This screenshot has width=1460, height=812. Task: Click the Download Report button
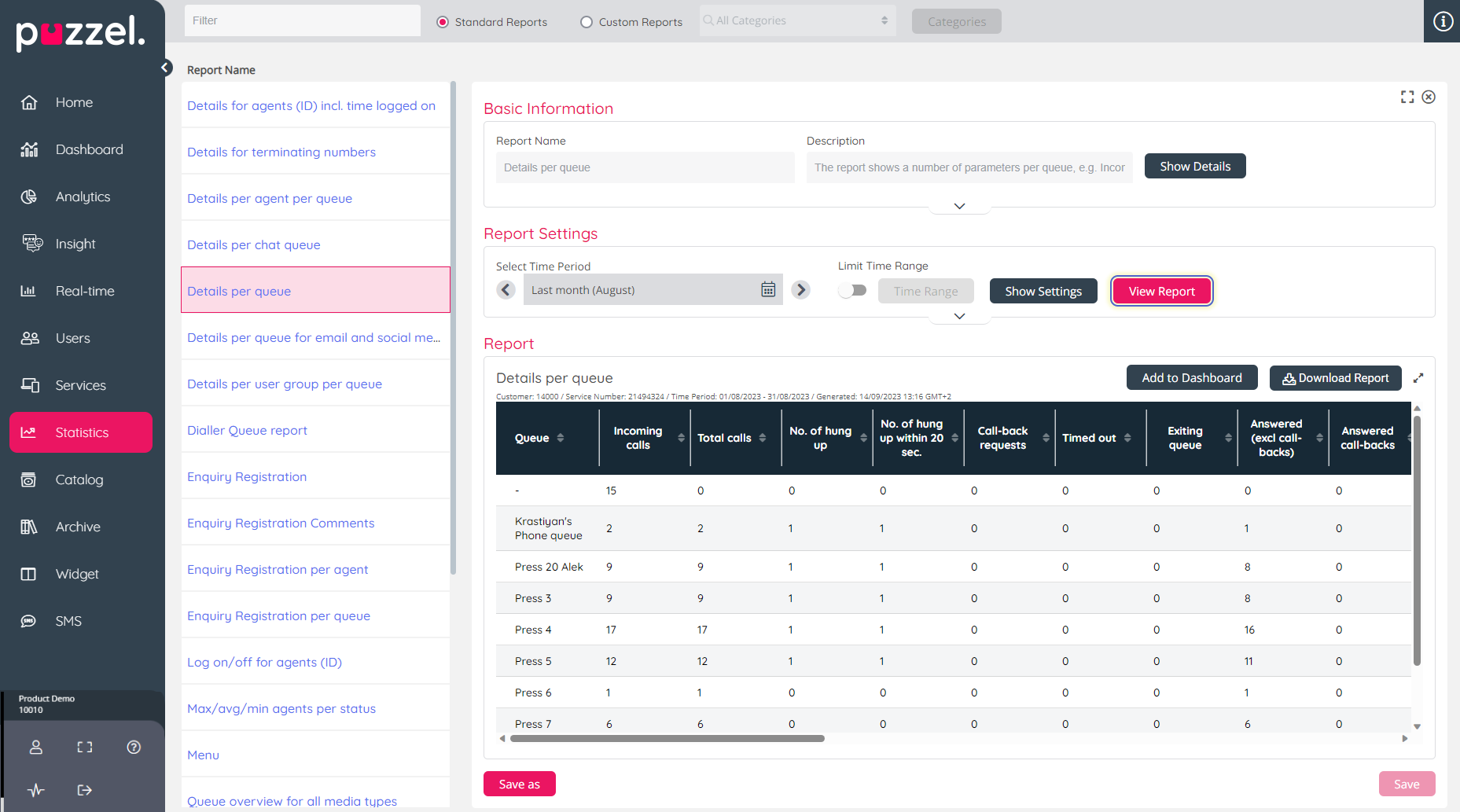(x=1335, y=378)
